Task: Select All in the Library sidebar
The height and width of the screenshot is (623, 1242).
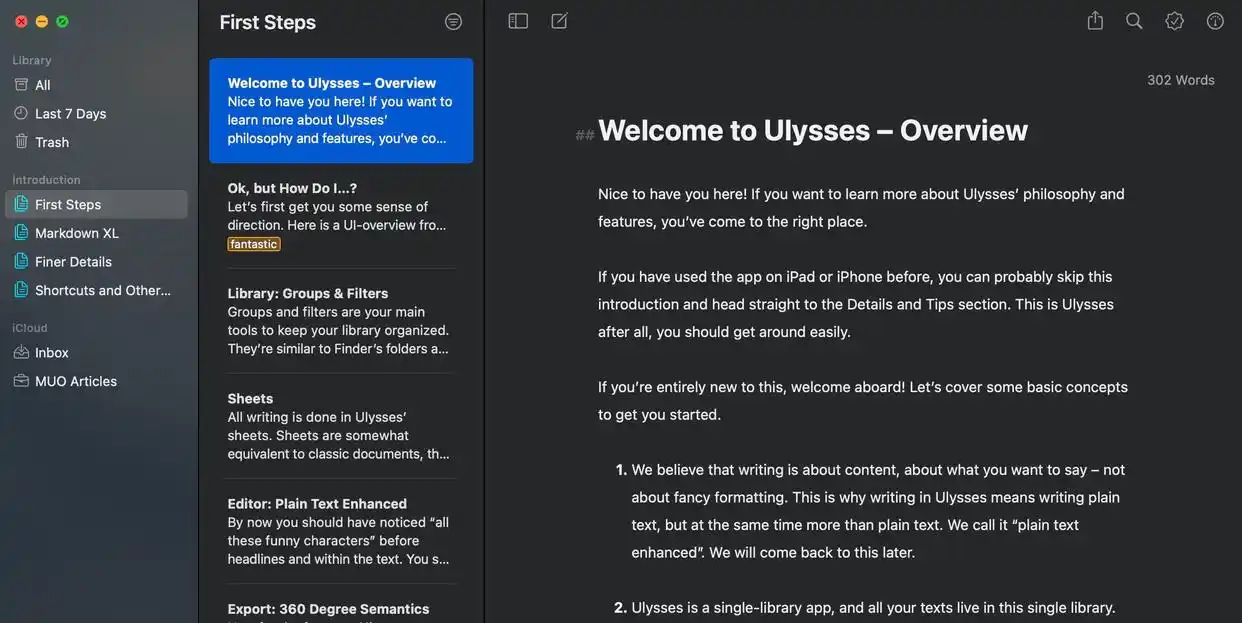Action: click(x=42, y=85)
